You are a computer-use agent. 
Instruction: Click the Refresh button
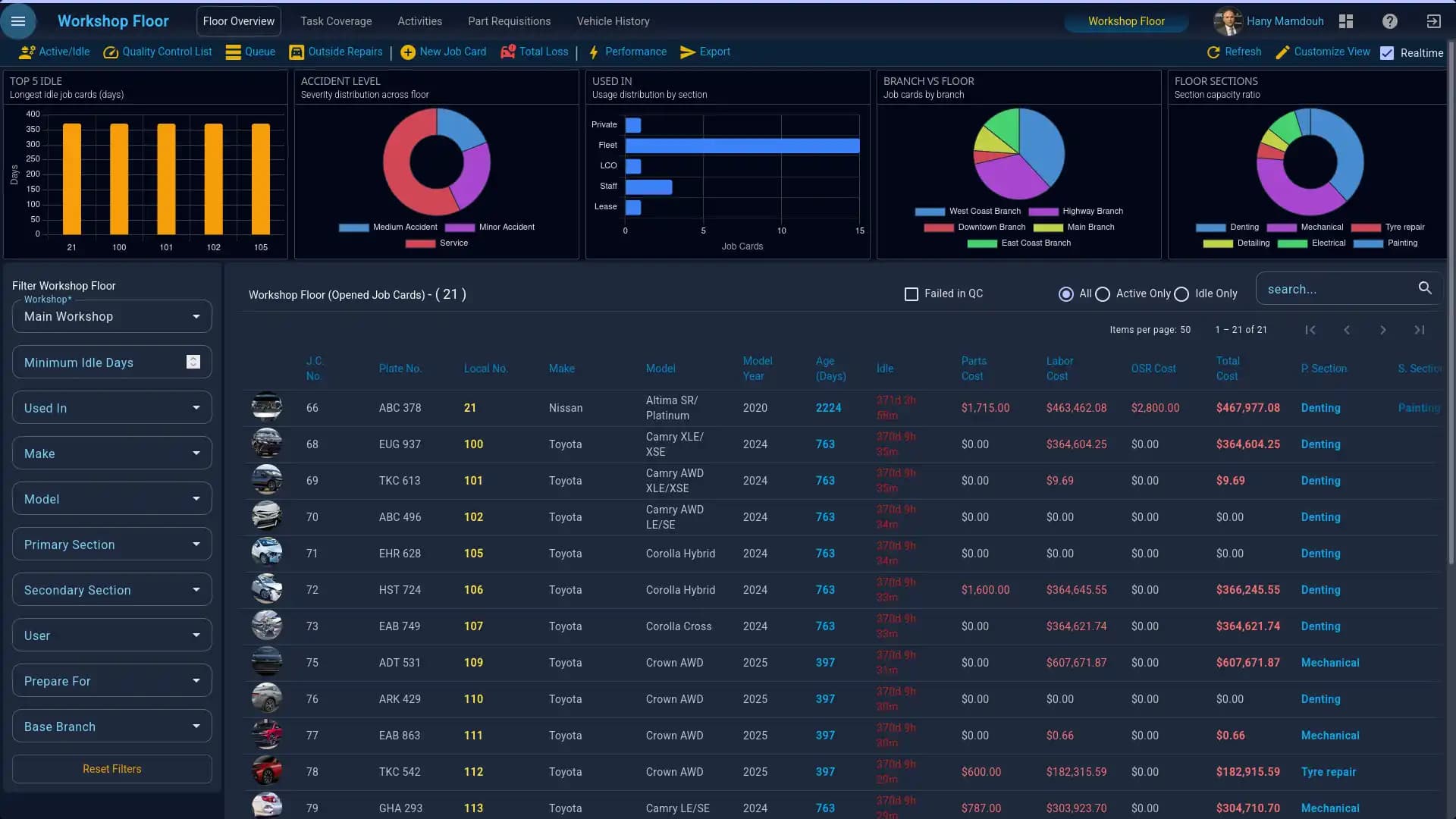point(1234,52)
